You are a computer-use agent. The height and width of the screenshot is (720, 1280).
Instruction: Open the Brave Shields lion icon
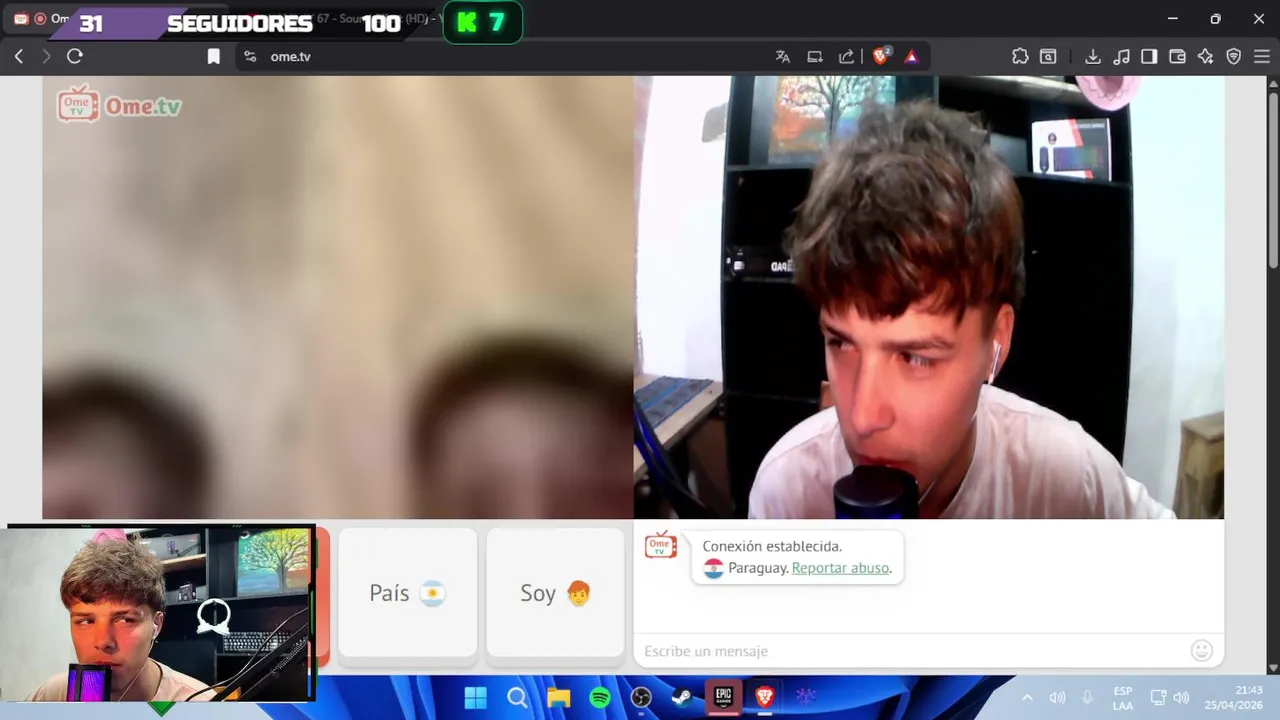881,57
